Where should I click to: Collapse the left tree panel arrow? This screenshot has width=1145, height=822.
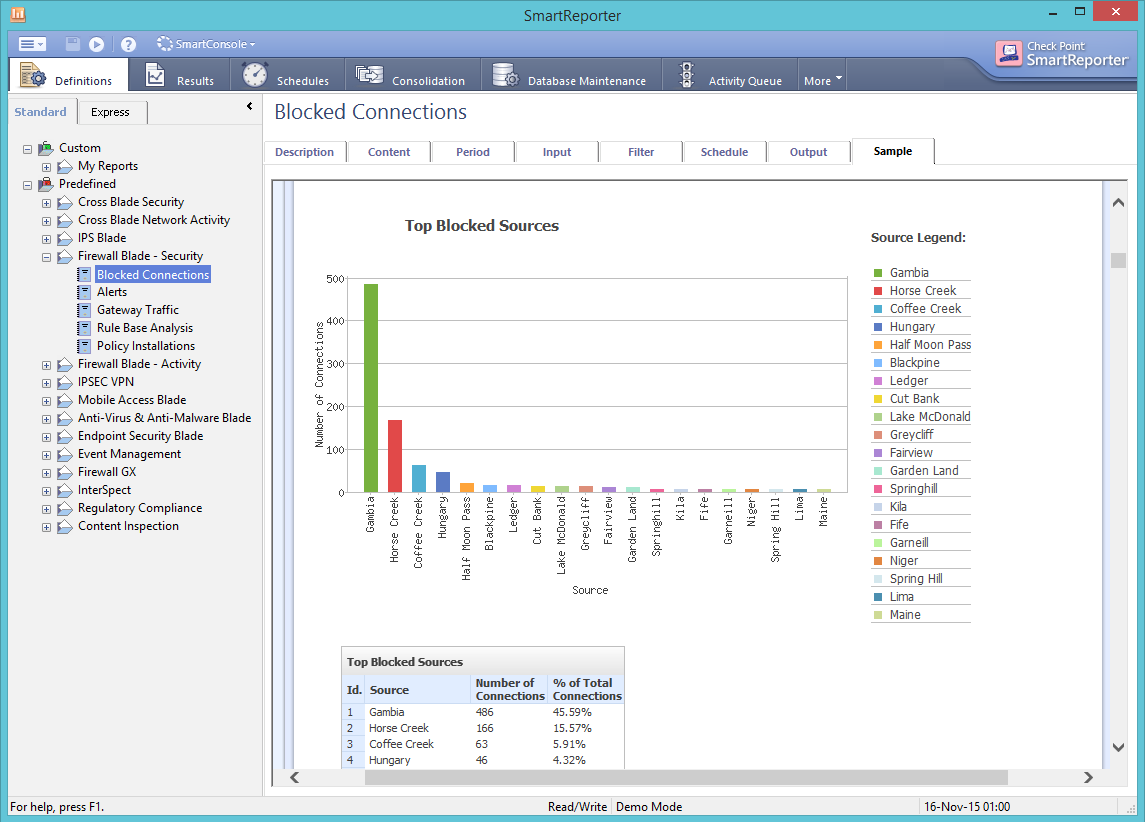pyautogui.click(x=249, y=107)
